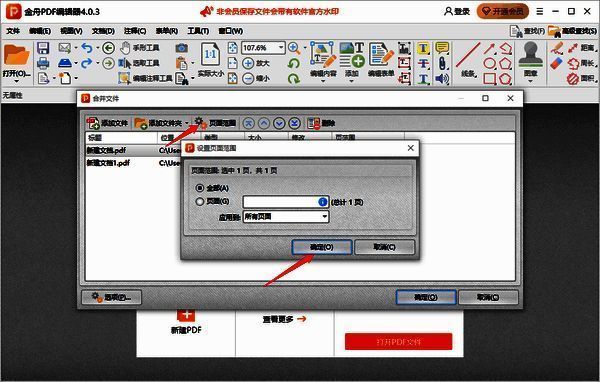The image size is (600, 382).
Task: Click the printer icon in toolbar
Action: click(x=43, y=63)
